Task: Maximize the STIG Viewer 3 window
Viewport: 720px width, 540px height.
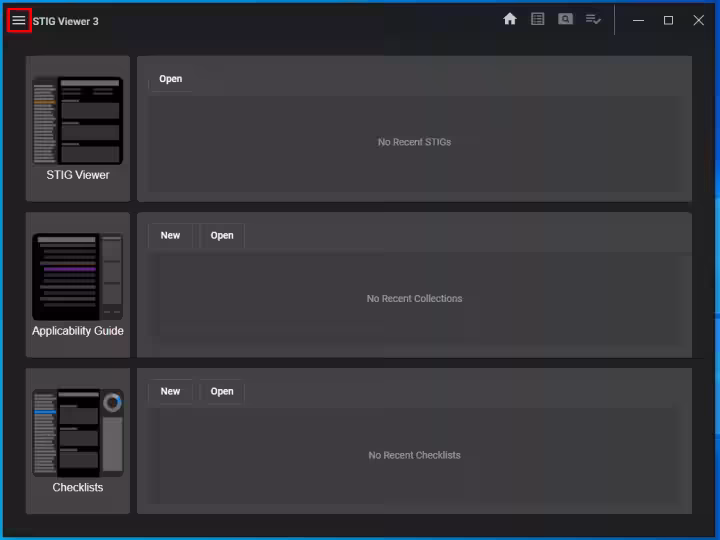Action: point(668,20)
